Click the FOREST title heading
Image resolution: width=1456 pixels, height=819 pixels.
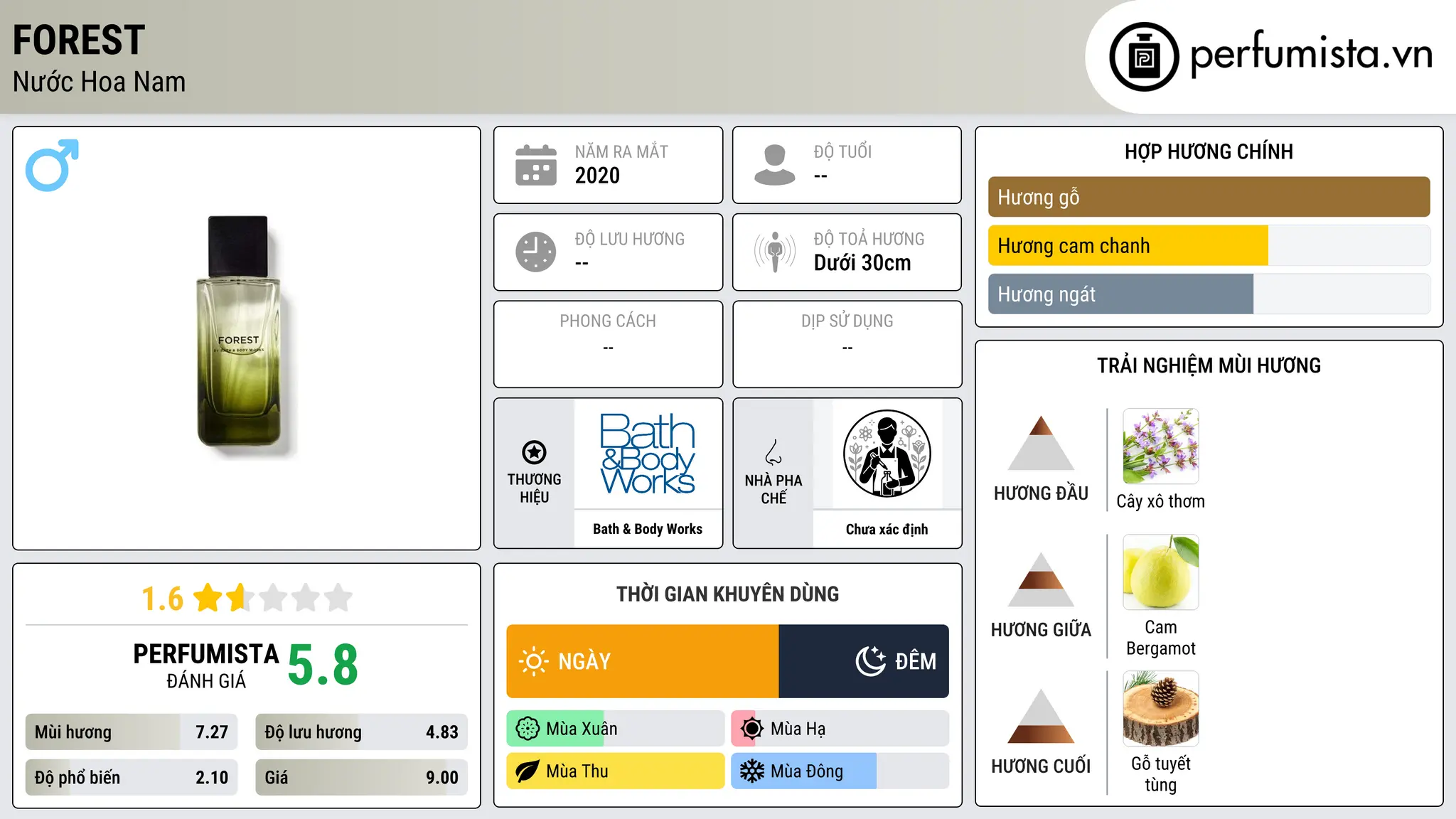tap(79, 40)
